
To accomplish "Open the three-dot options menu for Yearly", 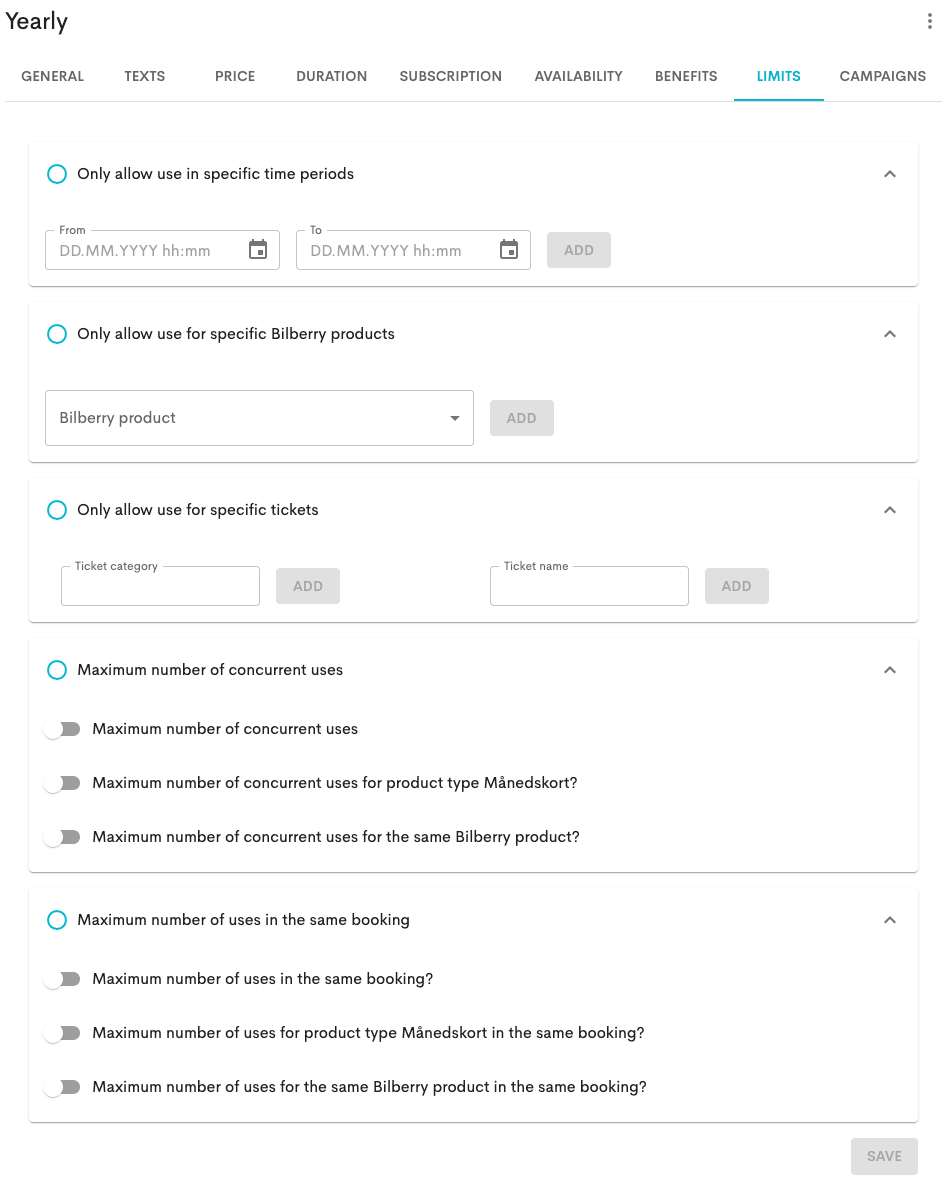I will point(930,22).
